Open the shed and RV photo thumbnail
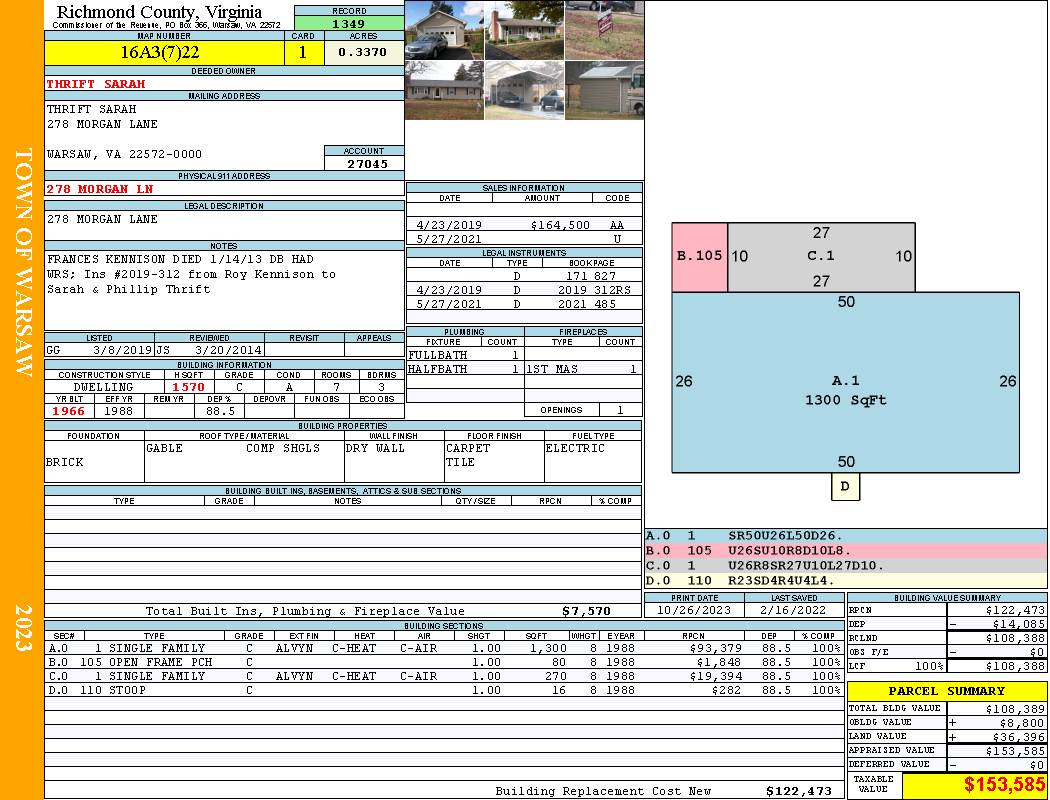Viewport: 1050px width, 800px height. click(x=605, y=90)
